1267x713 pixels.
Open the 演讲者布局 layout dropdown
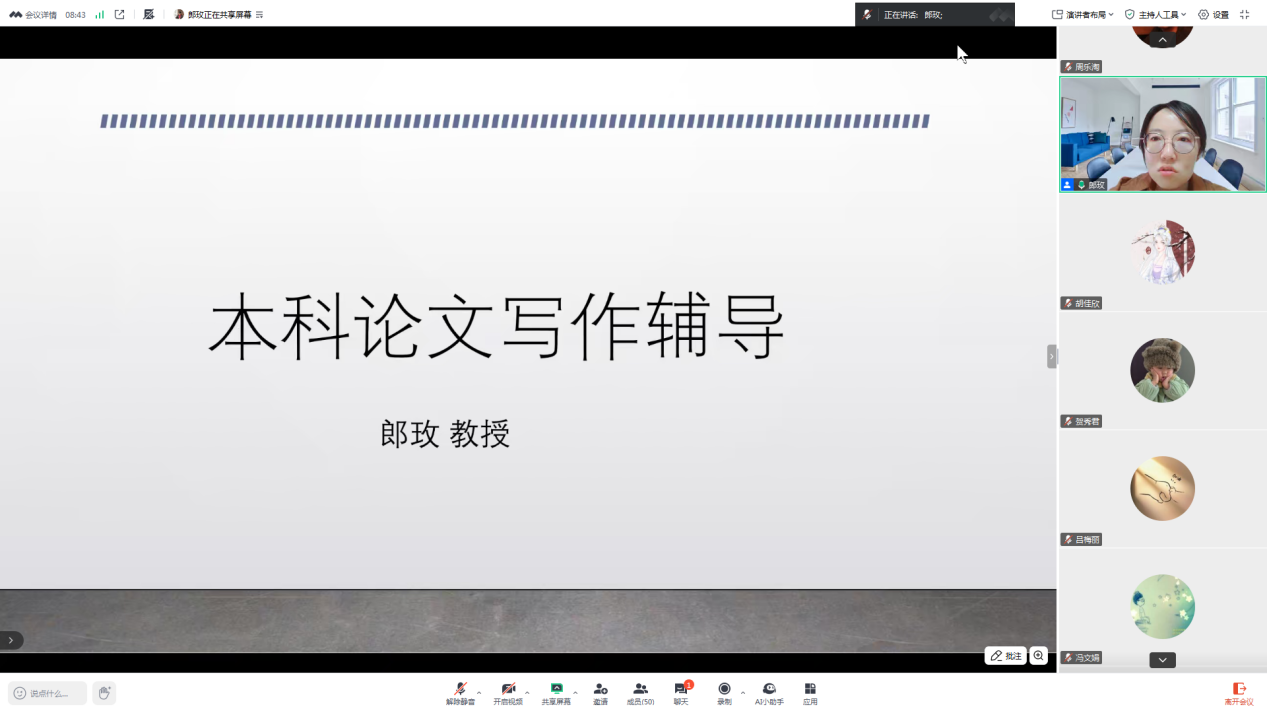coord(1083,15)
